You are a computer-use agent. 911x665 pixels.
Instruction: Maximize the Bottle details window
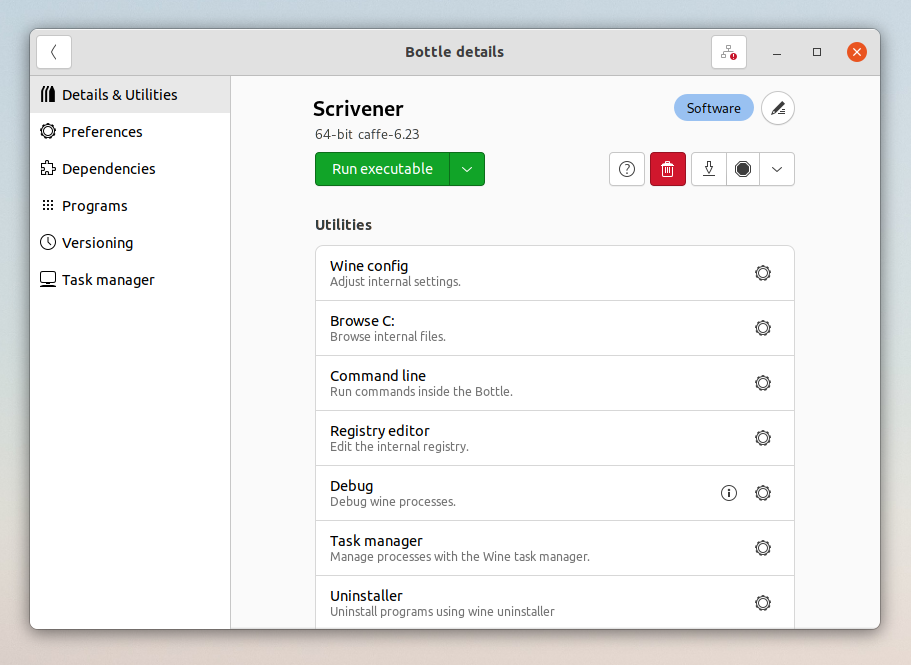coord(817,52)
